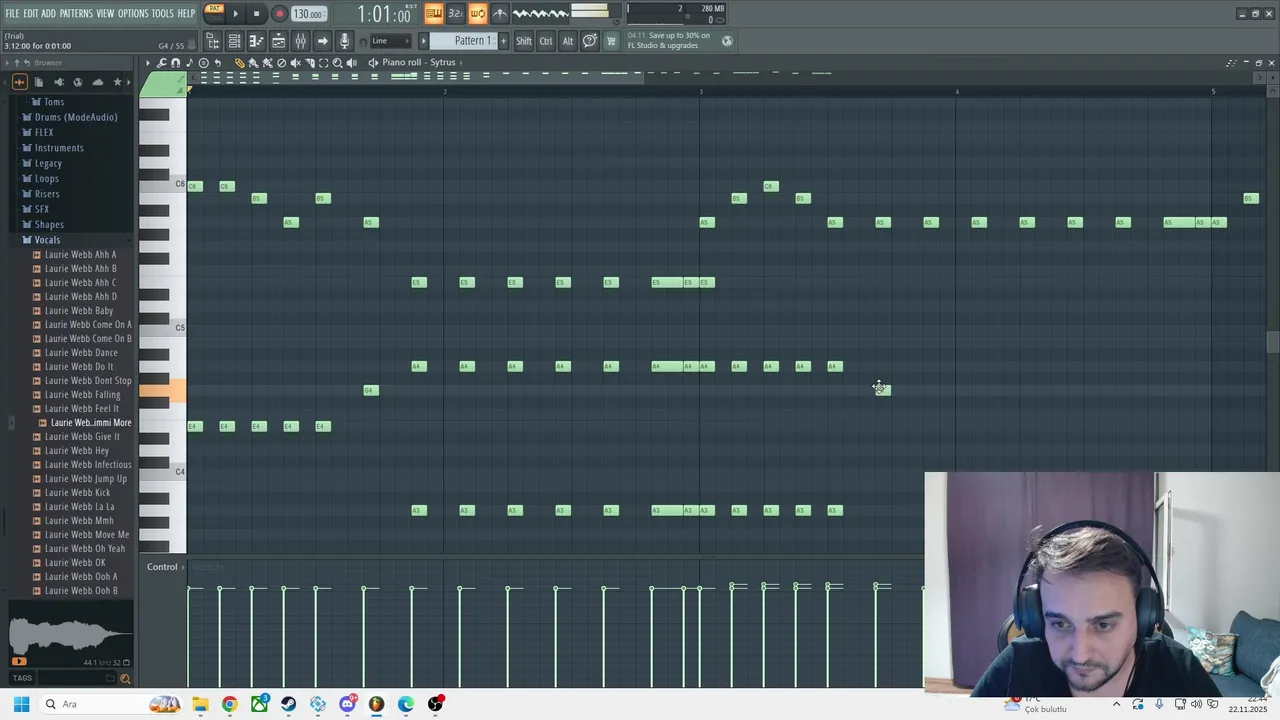1280x720 pixels.
Task: Select the Delete tool in piano roll
Action: [281, 63]
